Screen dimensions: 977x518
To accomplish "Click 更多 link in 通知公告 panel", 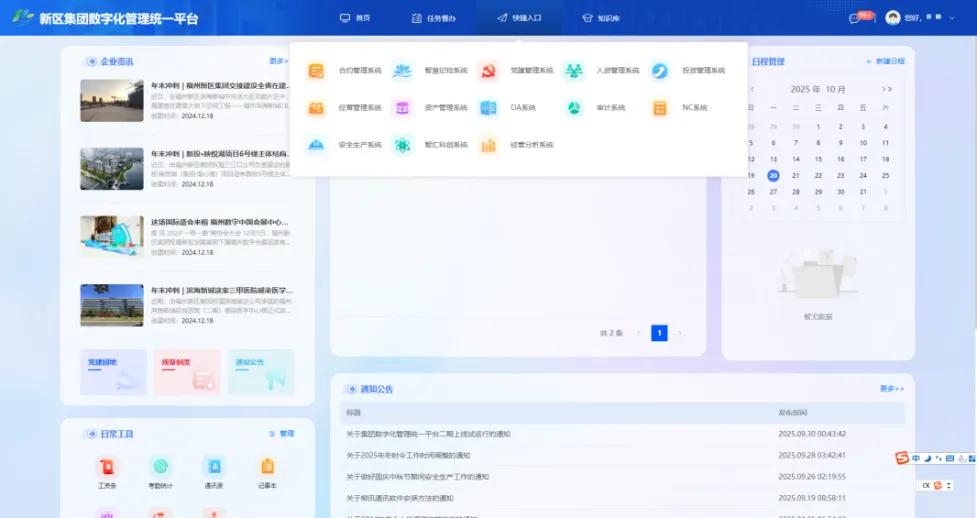I will click(x=891, y=388).
